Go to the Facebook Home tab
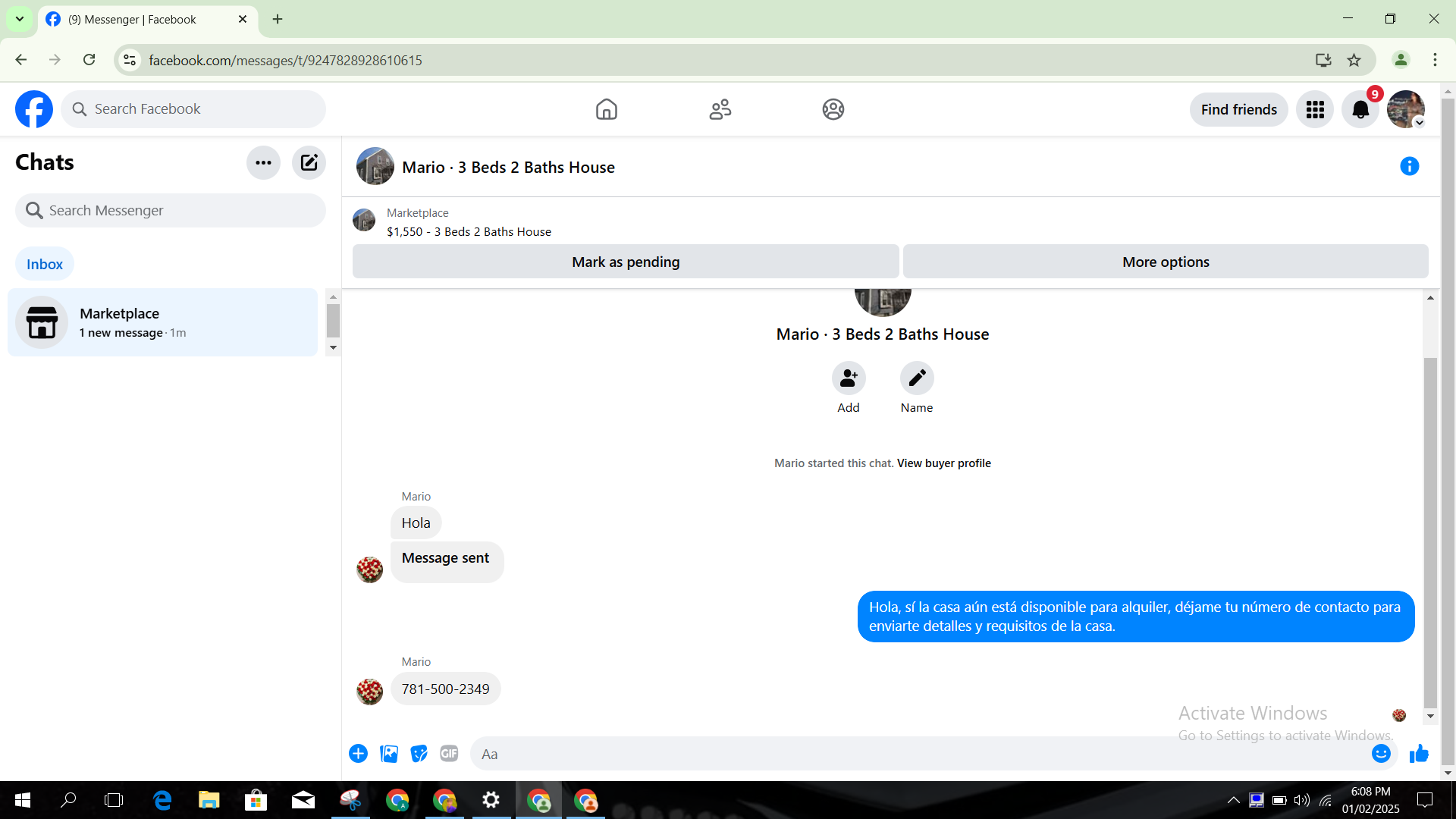Image resolution: width=1456 pixels, height=819 pixels. pos(606,109)
